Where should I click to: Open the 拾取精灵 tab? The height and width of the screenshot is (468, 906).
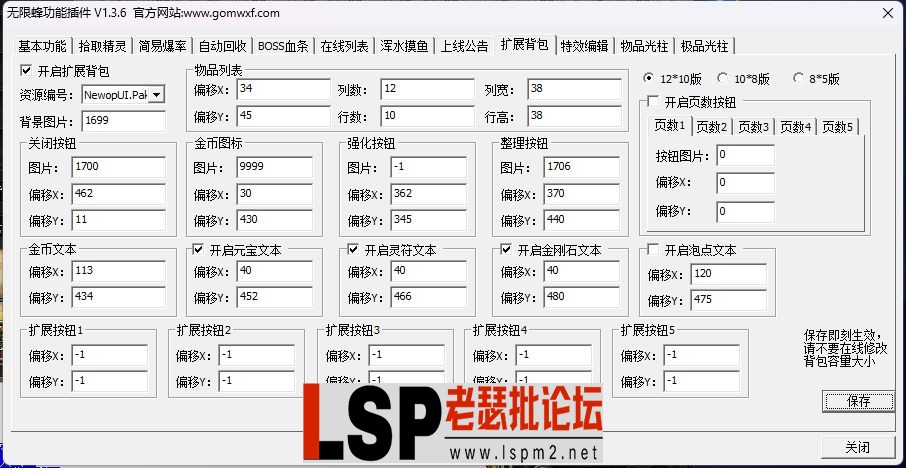(102, 46)
